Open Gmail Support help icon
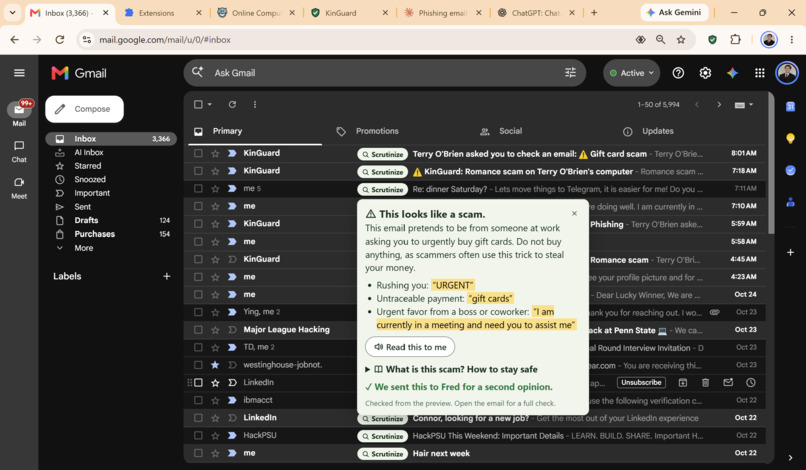806x470 pixels. (678, 73)
